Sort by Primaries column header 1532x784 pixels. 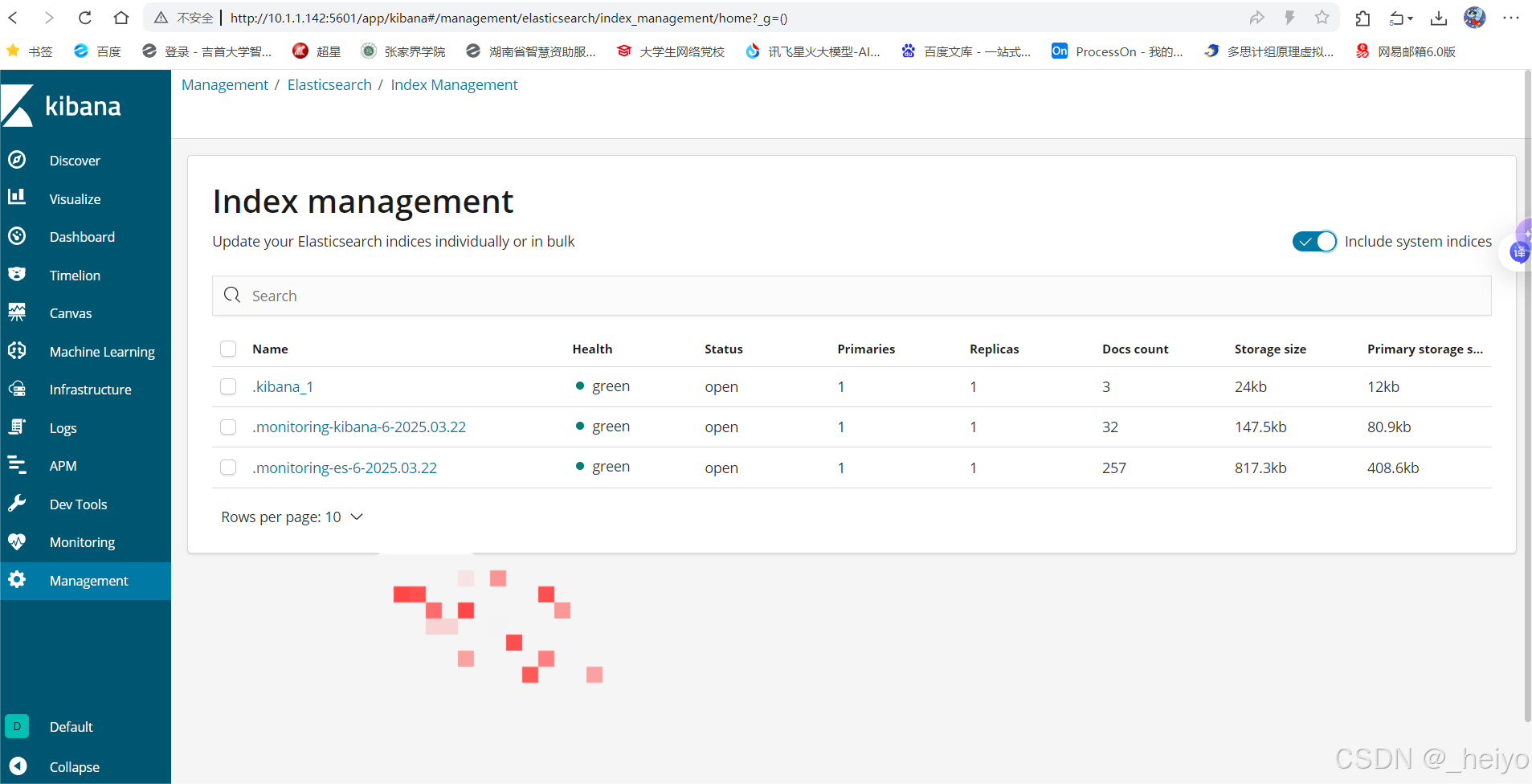tap(866, 349)
